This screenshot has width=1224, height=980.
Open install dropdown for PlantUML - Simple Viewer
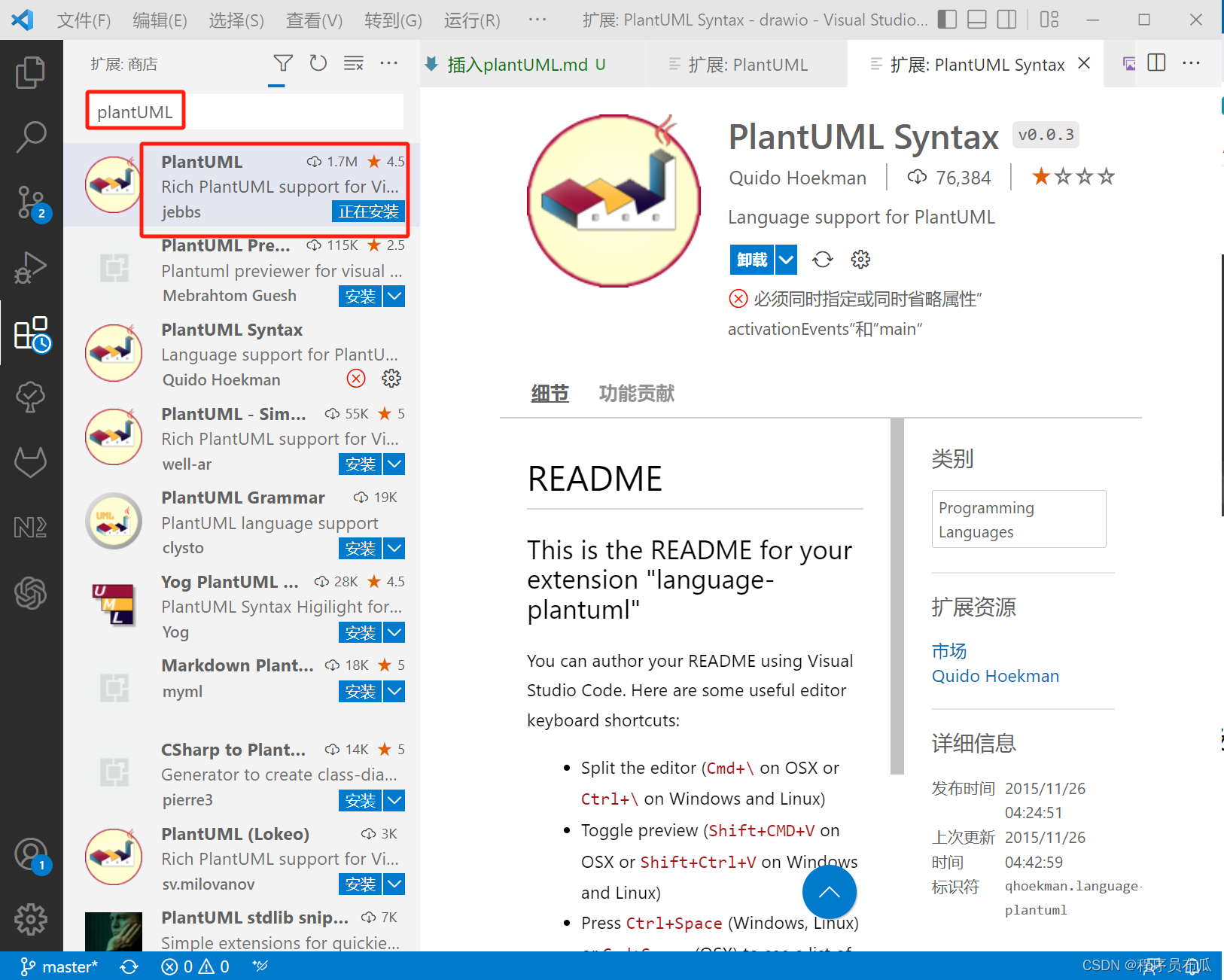click(x=394, y=464)
